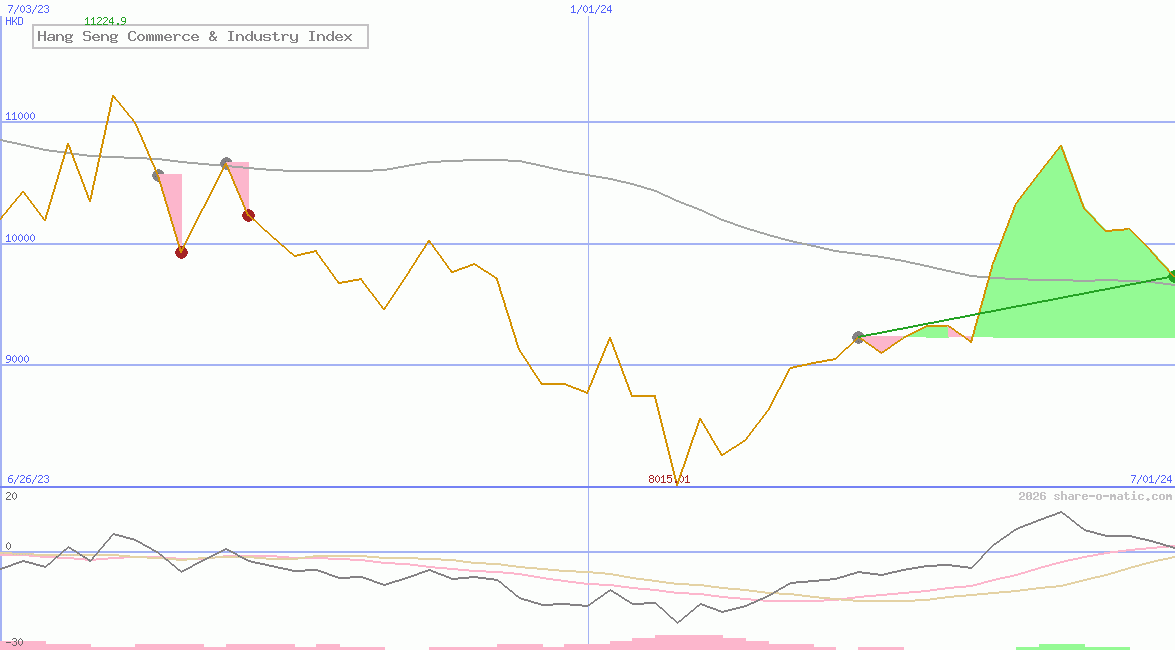
Task: Click the green marker ending the trendline
Action: click(x=1171, y=277)
